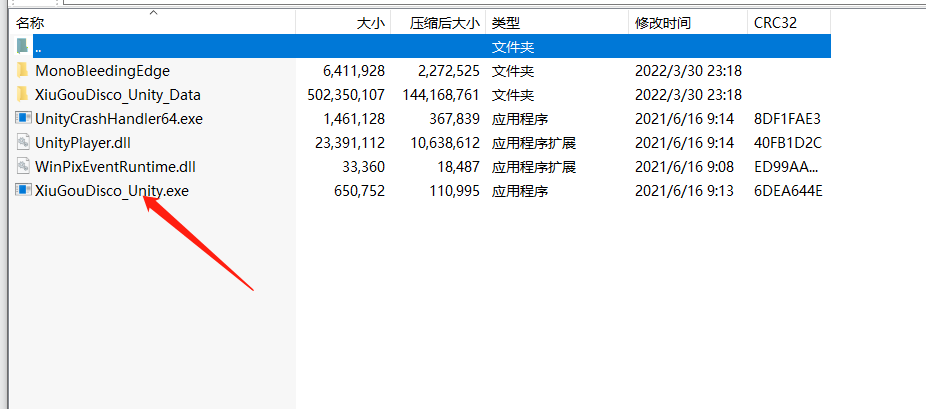This screenshot has height=409, width=926.
Task: Click the MonoBleedingEdge folder icon
Action: [x=22, y=70]
